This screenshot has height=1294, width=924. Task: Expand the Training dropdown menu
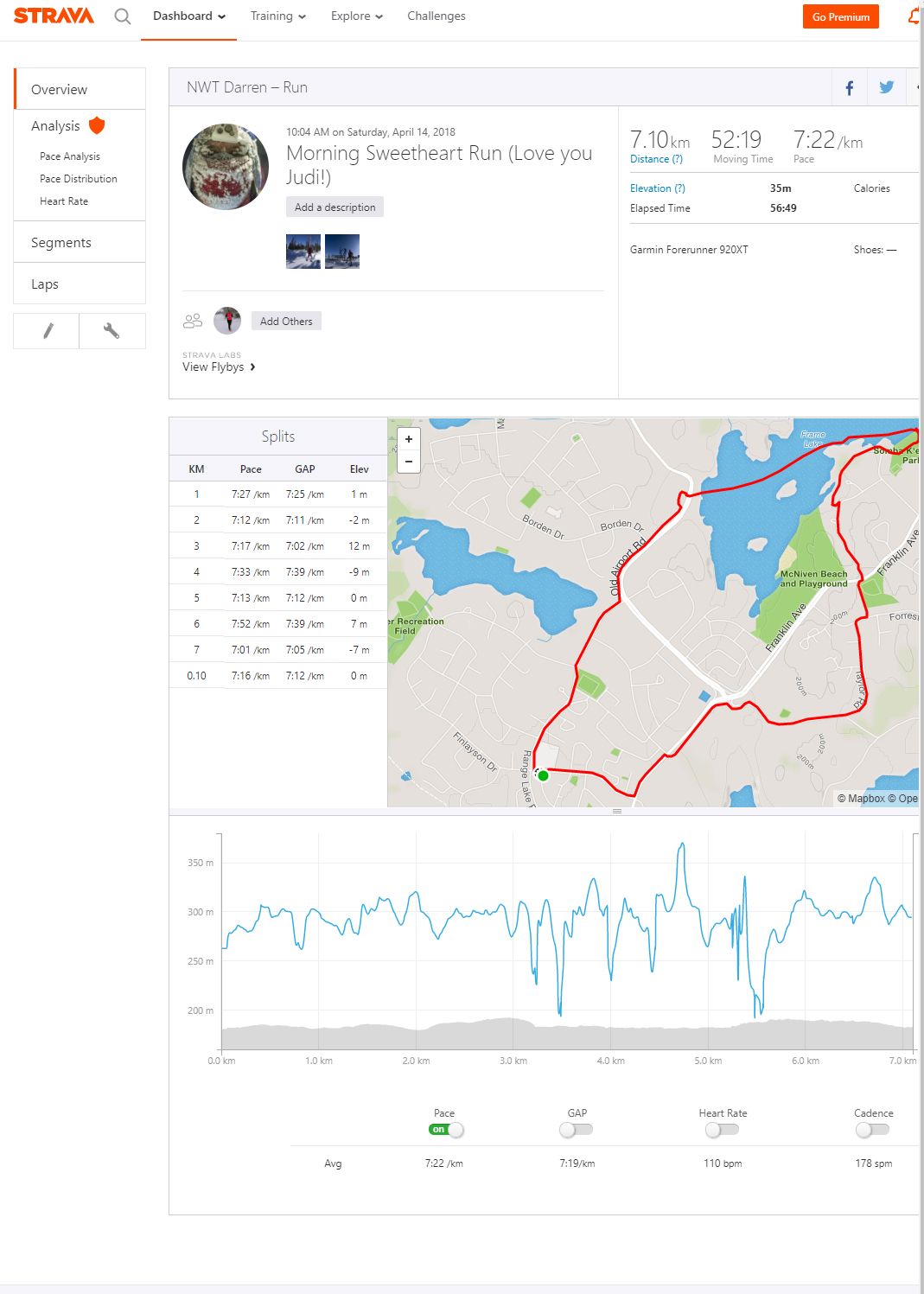coord(277,16)
